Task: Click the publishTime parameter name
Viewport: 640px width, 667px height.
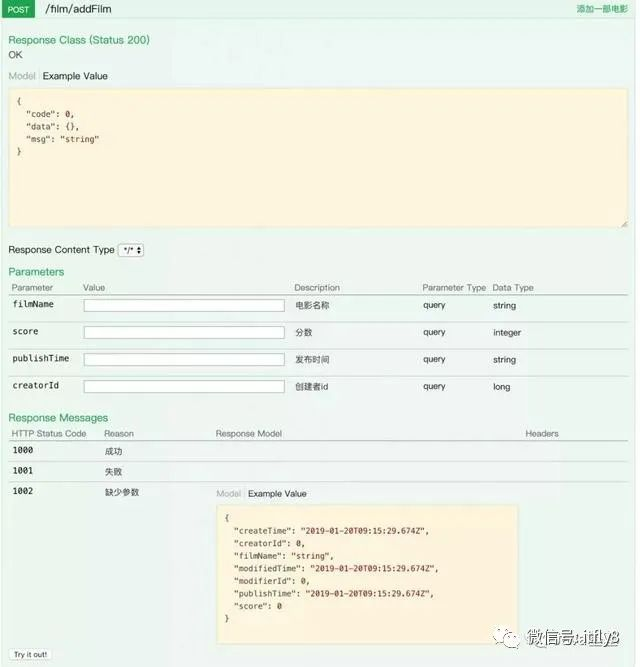Action: [x=40, y=359]
